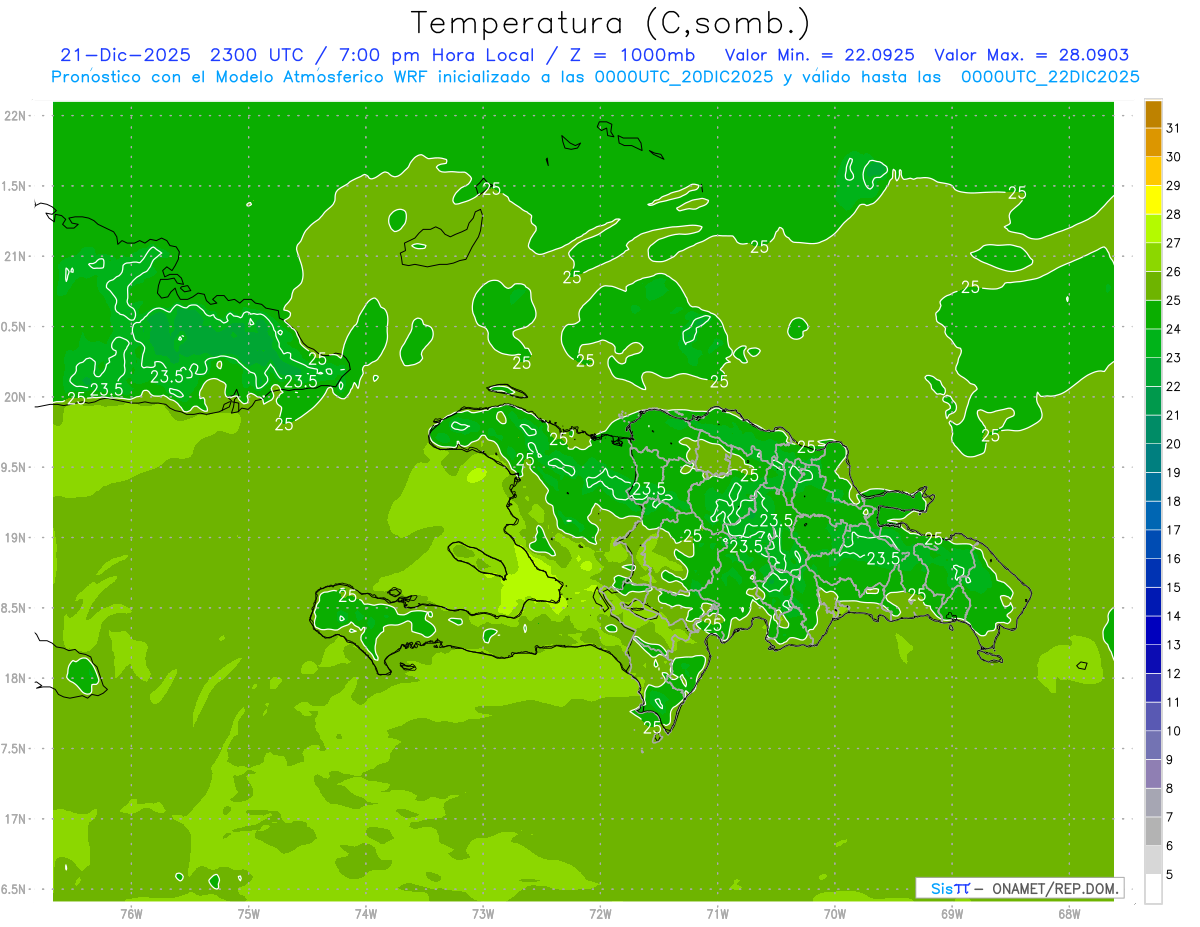
Task: Select the date text '21-Dic-2025'
Action: pyautogui.click(x=125, y=55)
